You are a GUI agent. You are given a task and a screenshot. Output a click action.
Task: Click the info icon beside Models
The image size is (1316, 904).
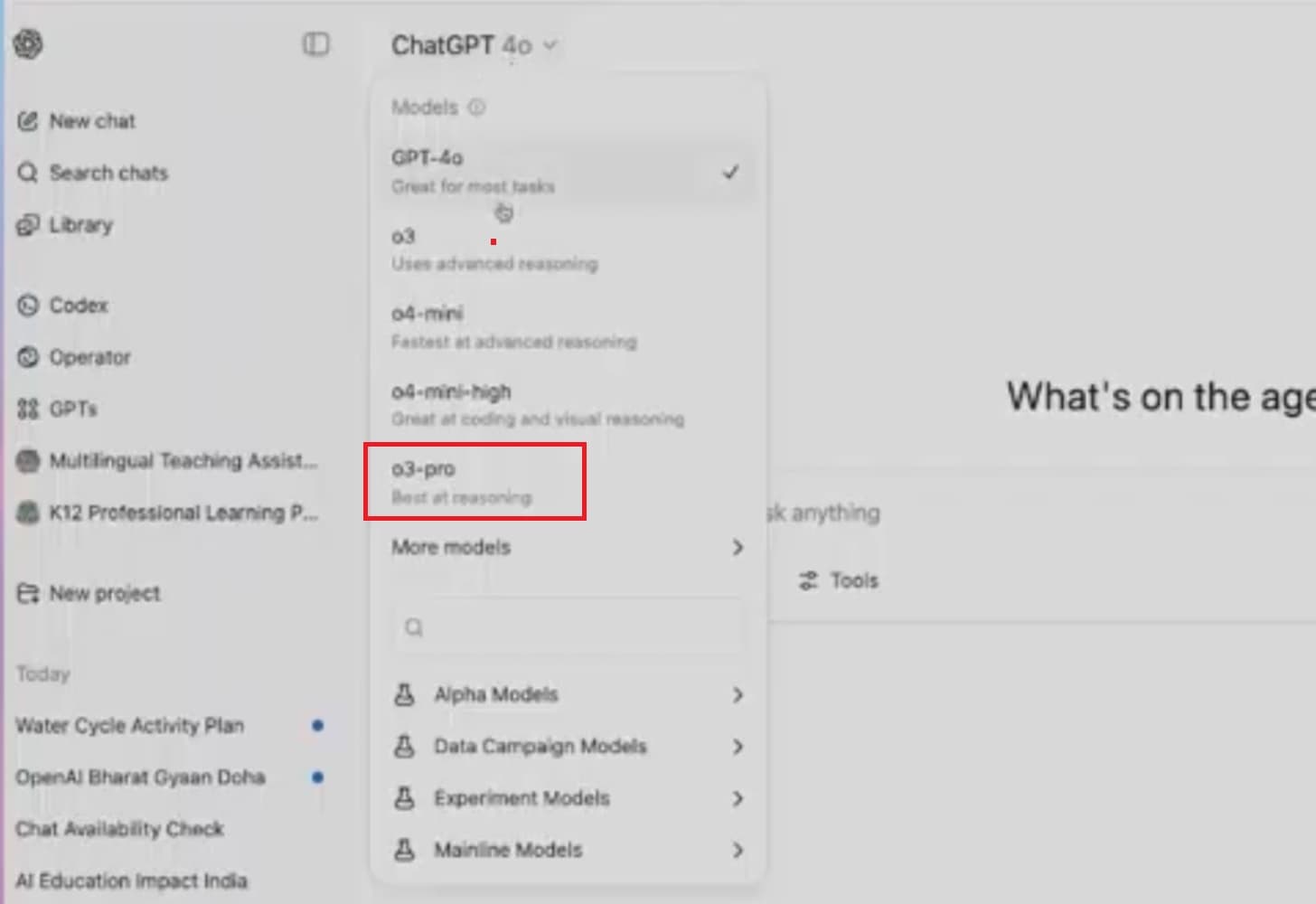(x=476, y=108)
